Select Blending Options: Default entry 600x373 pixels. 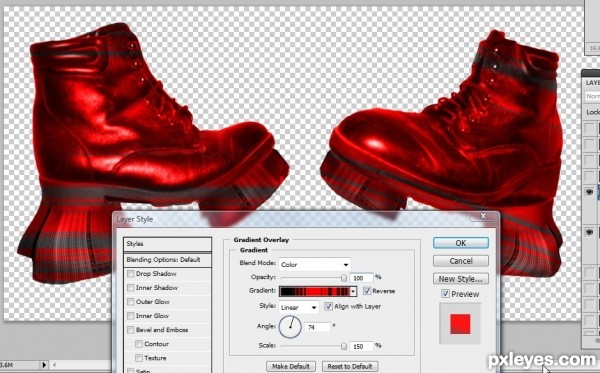click(x=168, y=260)
